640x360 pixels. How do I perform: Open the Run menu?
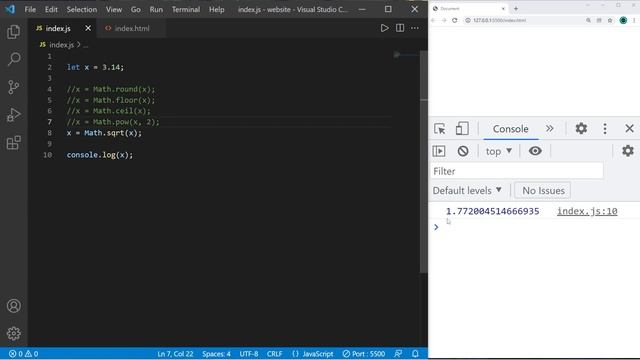pos(156,9)
